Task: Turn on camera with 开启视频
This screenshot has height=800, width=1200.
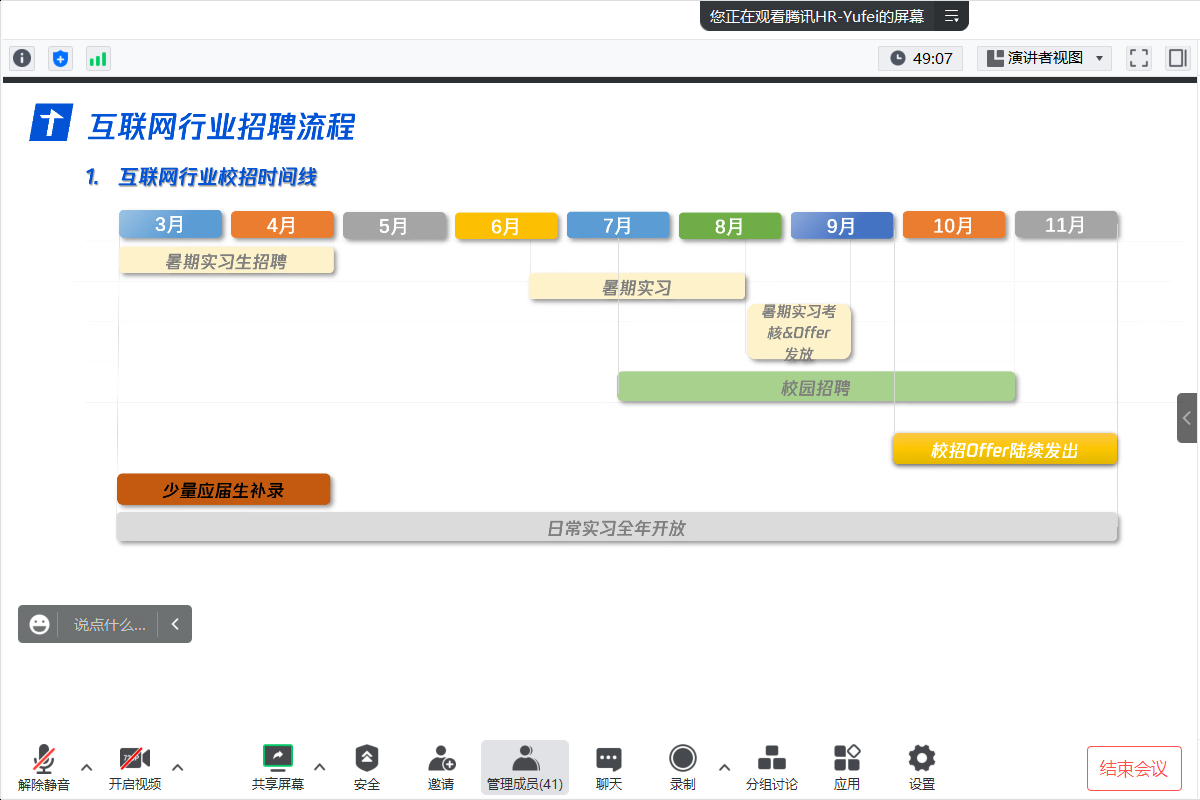Action: coord(135,767)
